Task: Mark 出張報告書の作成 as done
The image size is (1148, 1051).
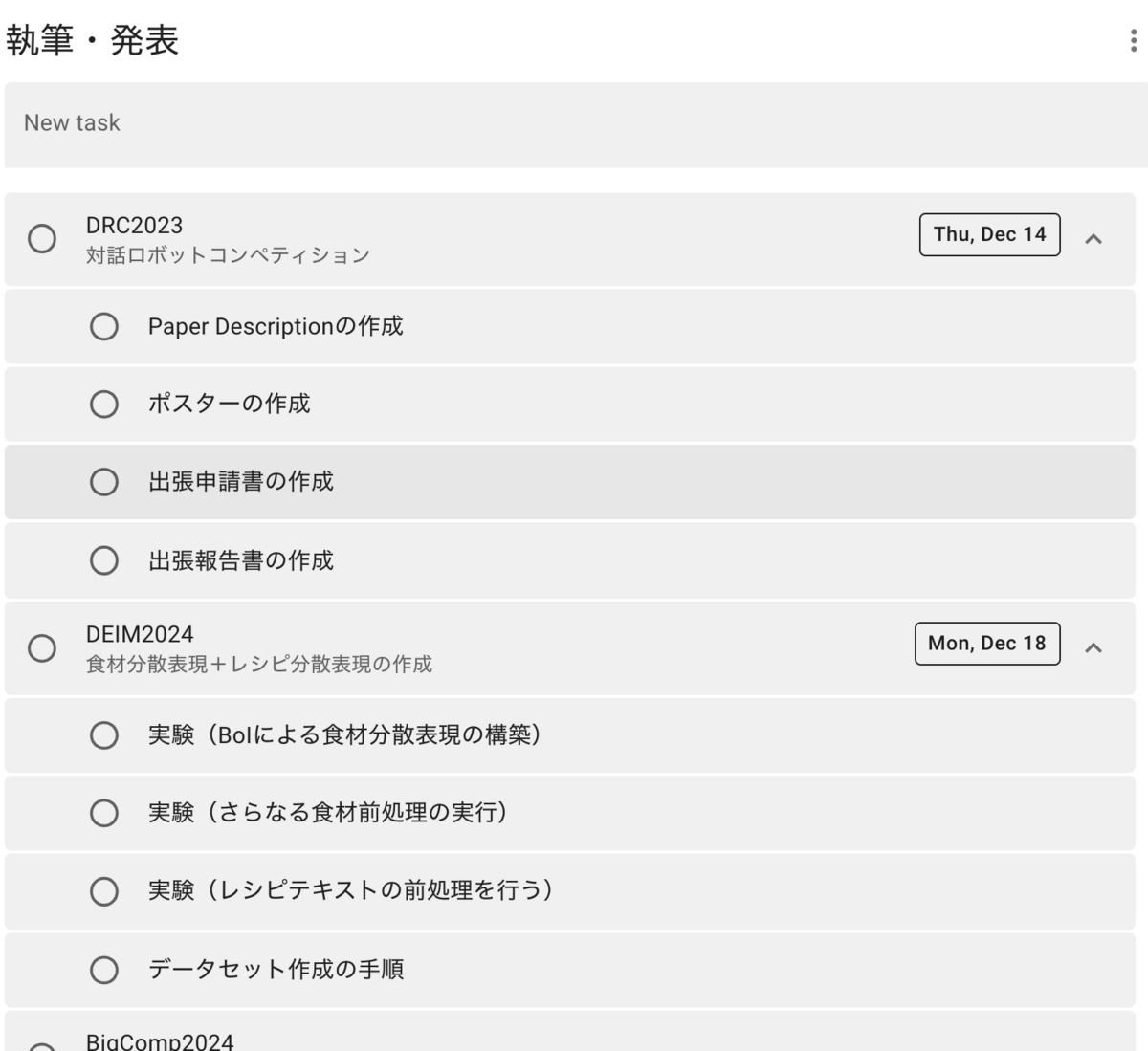Action: pos(104,560)
